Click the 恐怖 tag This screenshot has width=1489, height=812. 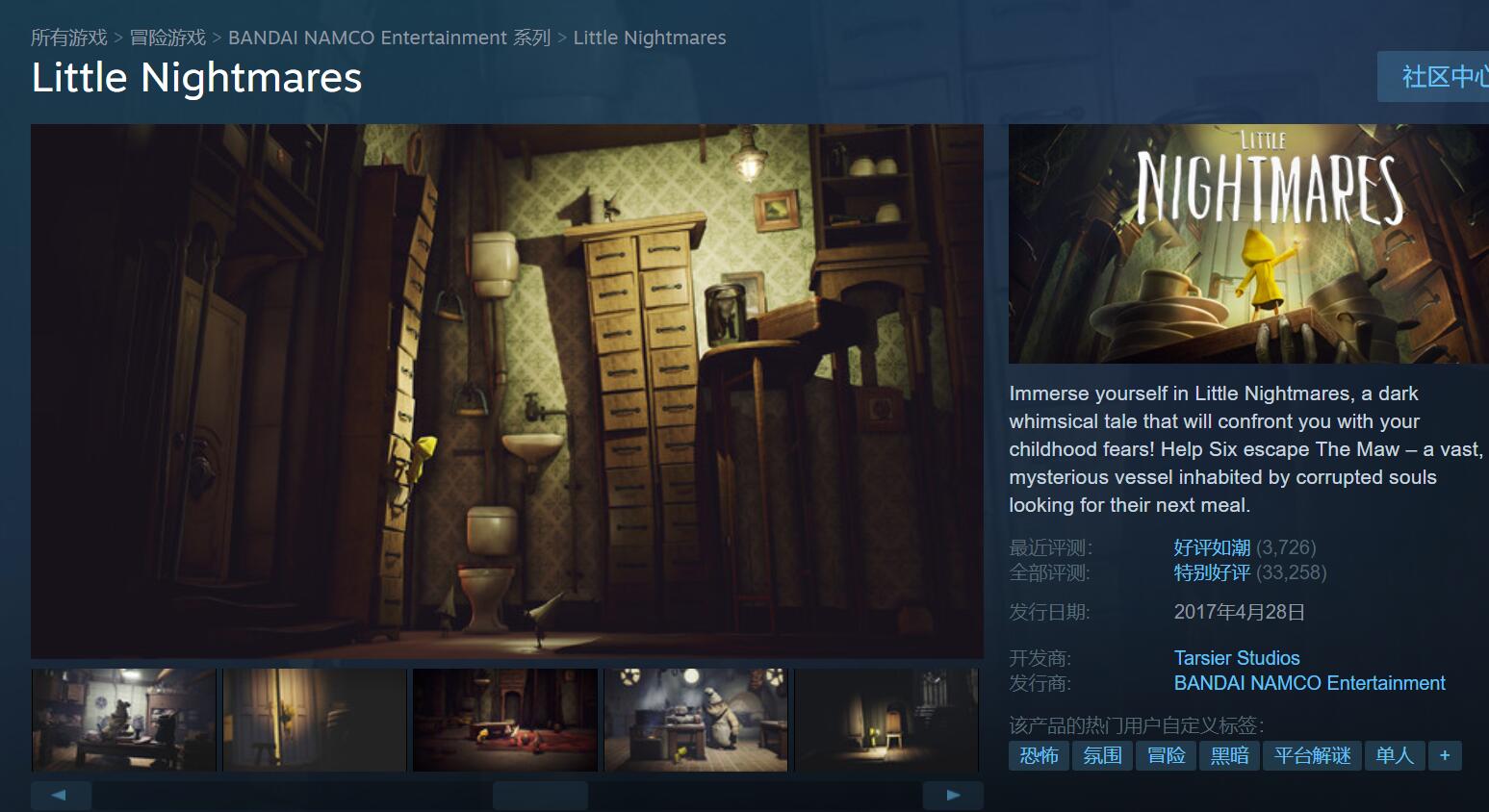click(1039, 755)
